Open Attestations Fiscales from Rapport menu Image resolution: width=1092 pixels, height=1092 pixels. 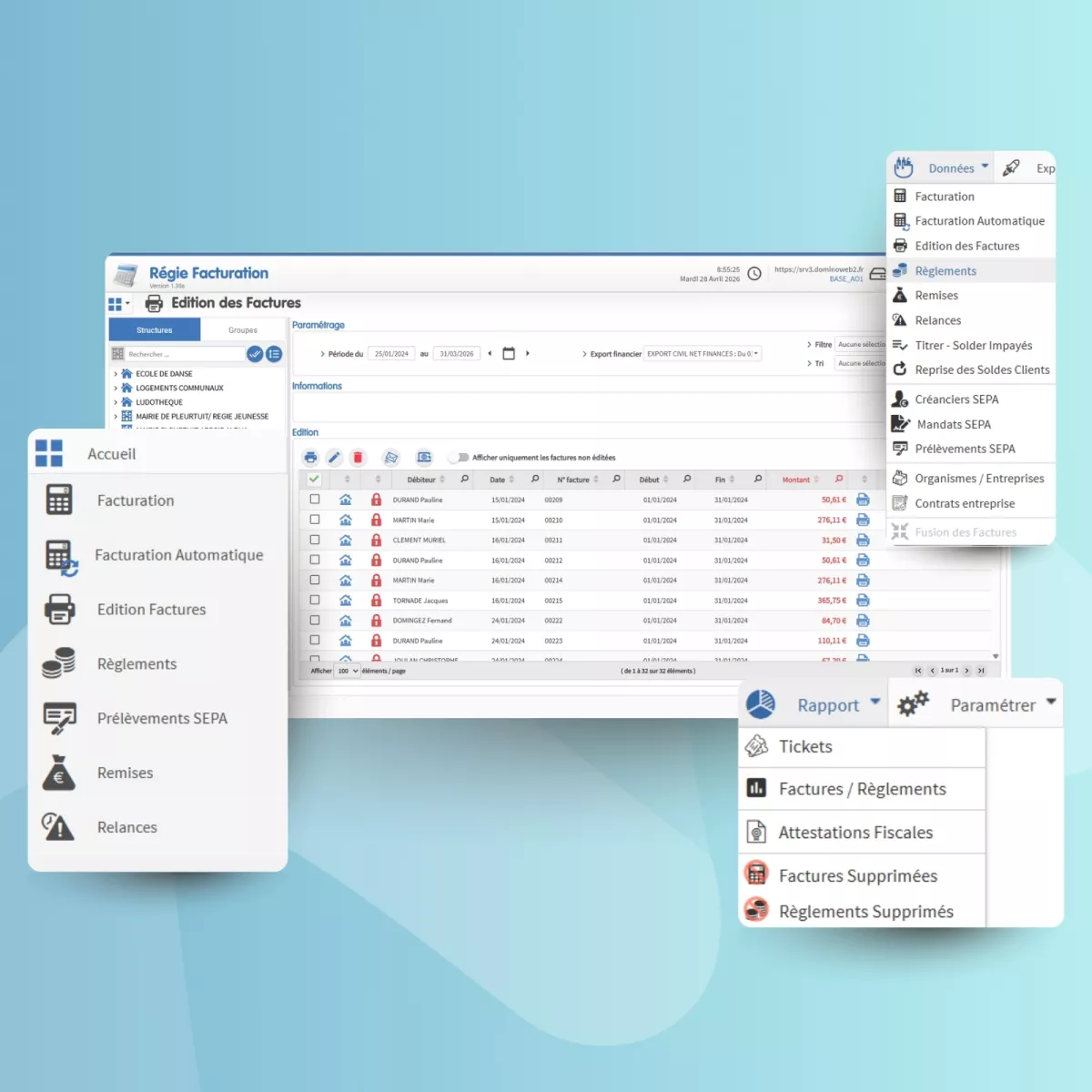pyautogui.click(x=855, y=833)
